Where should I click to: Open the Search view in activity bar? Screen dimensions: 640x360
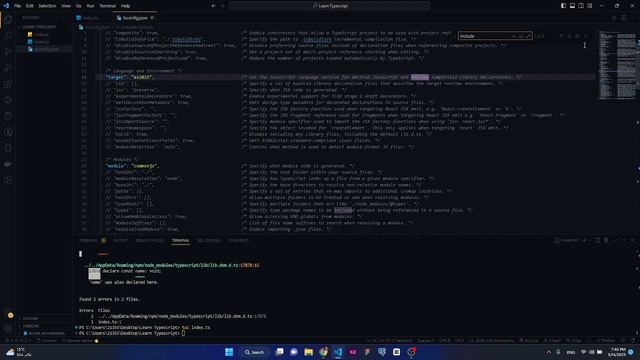point(8,35)
